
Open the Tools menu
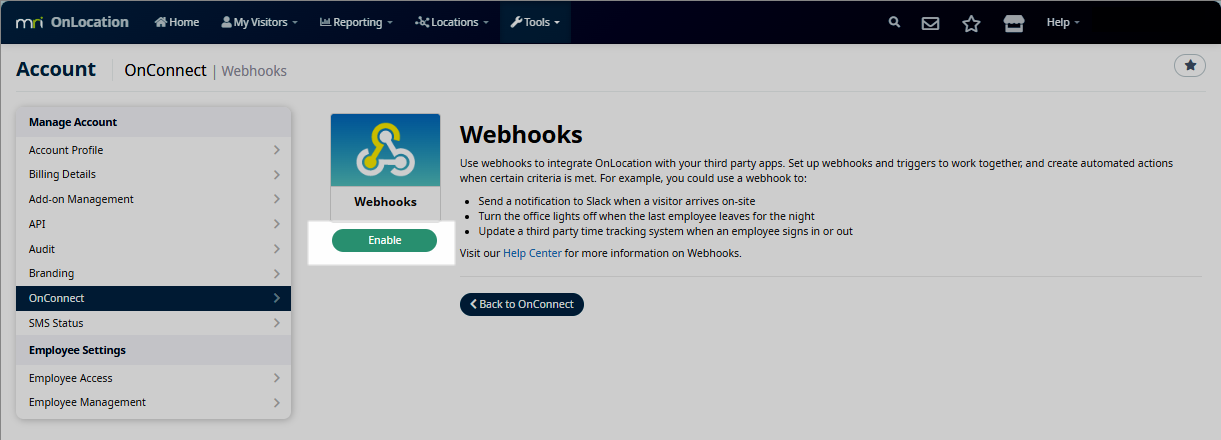(x=535, y=22)
